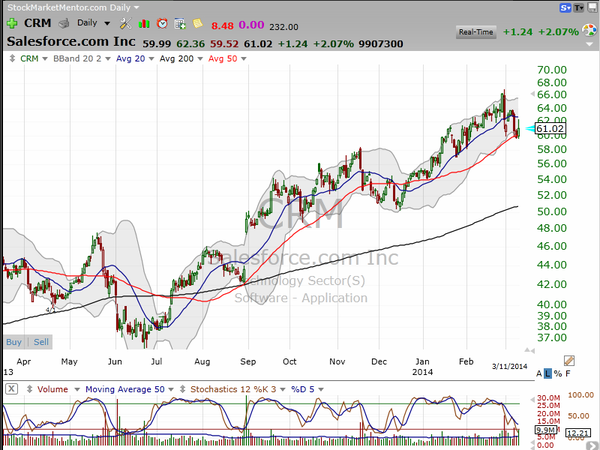Expand the CRM legend dropdown arrow

pyautogui.click(x=45, y=59)
